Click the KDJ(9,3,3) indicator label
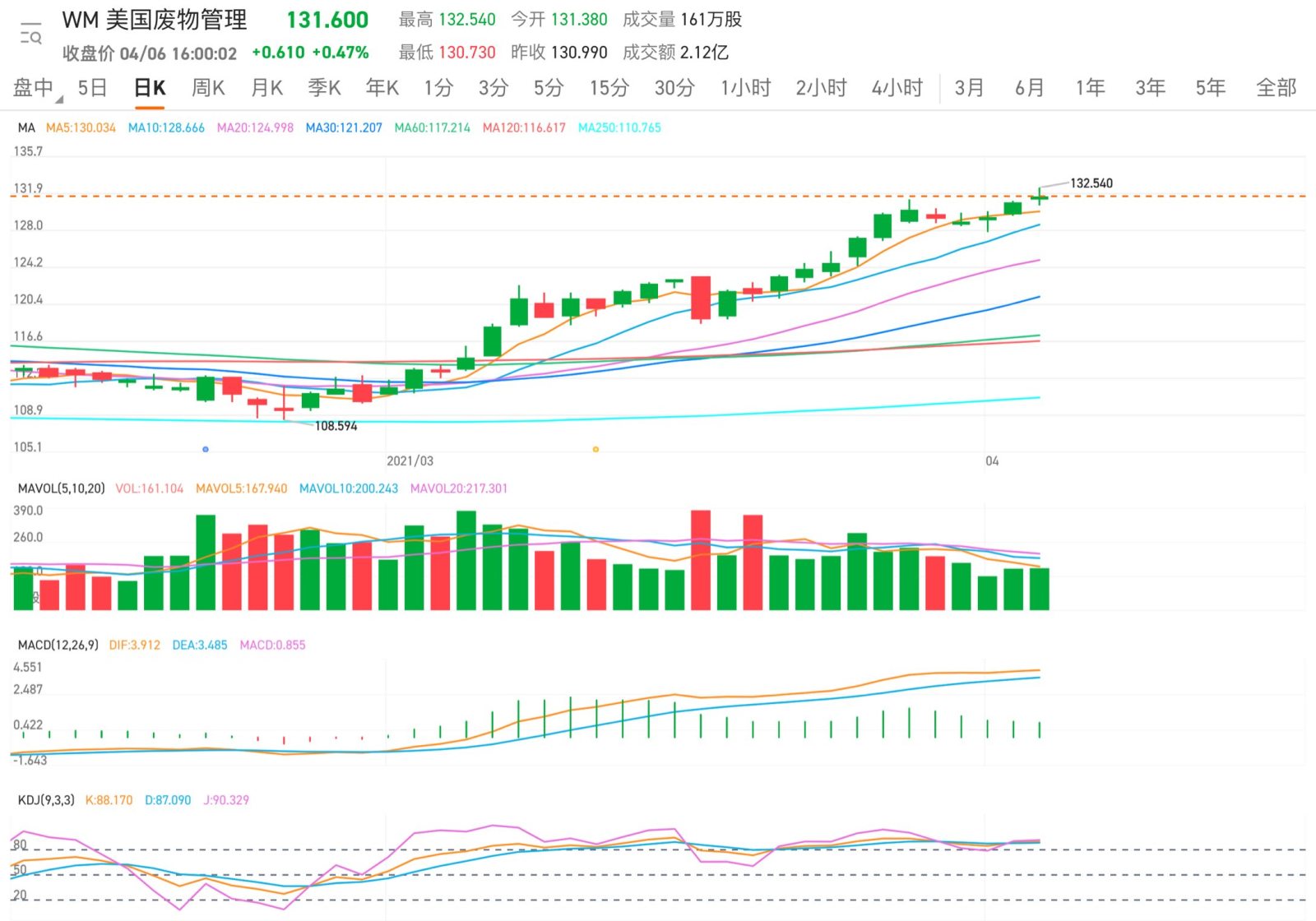The width and height of the screenshot is (1316, 921). point(46,800)
